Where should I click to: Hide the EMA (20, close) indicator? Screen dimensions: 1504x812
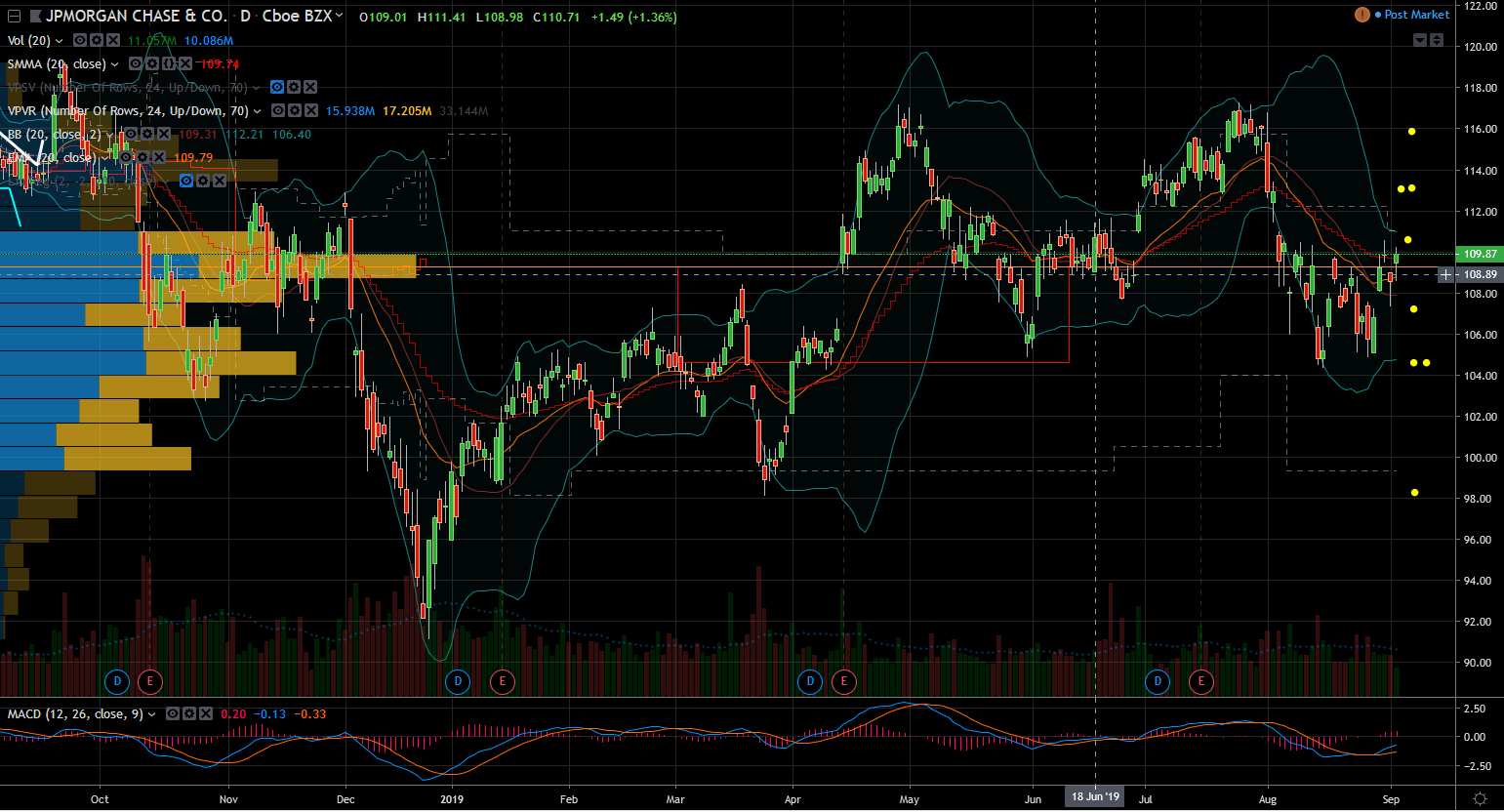[x=127, y=158]
